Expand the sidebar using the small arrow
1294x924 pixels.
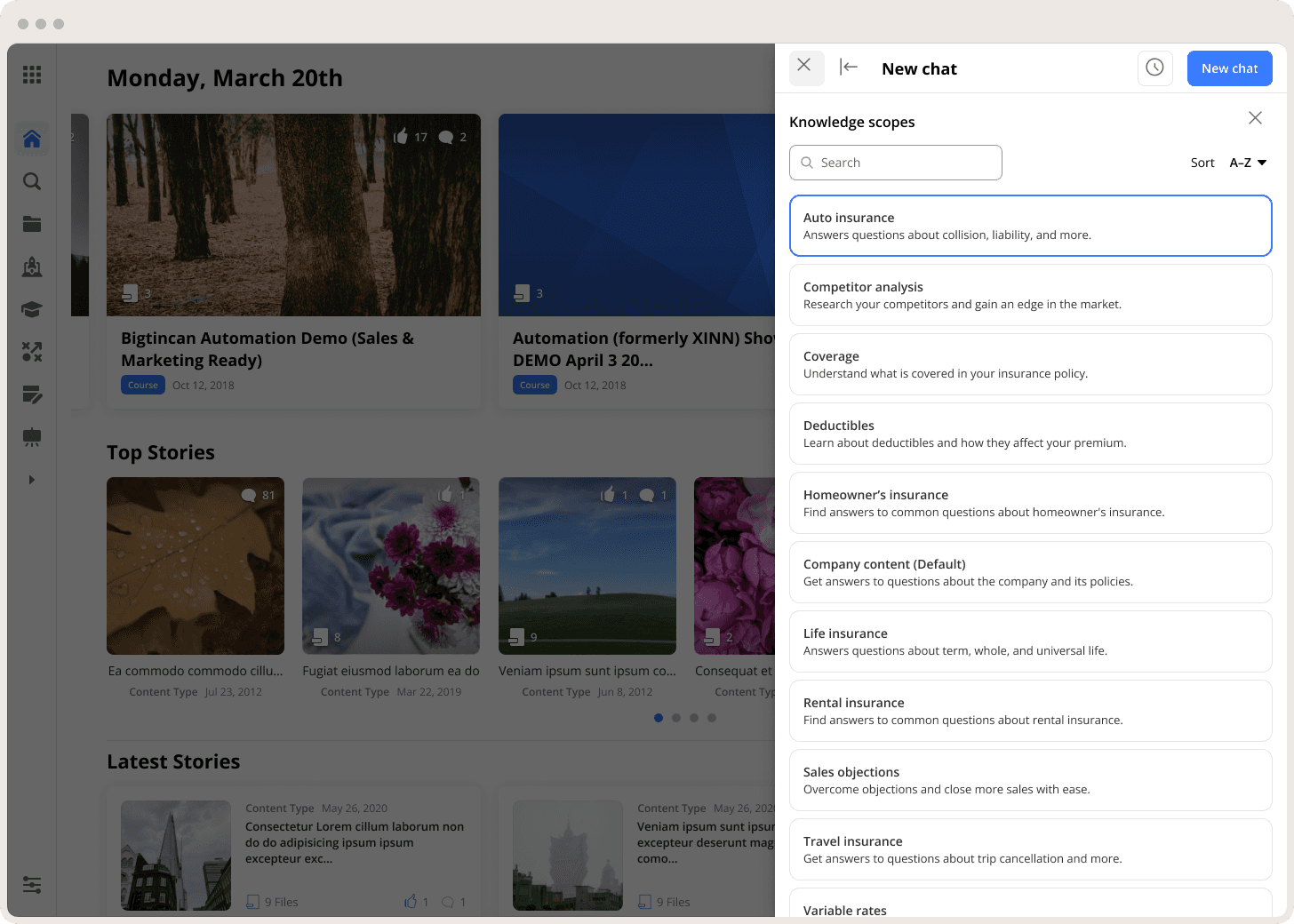[32, 480]
